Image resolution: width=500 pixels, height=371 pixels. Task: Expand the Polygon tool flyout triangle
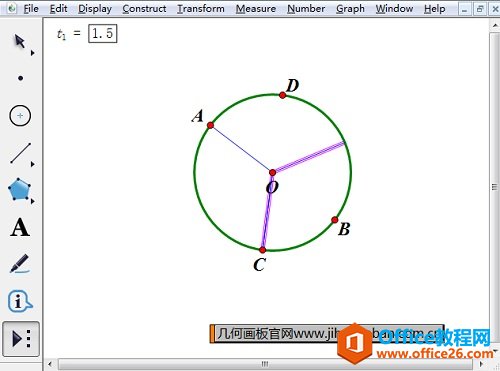pos(32,201)
